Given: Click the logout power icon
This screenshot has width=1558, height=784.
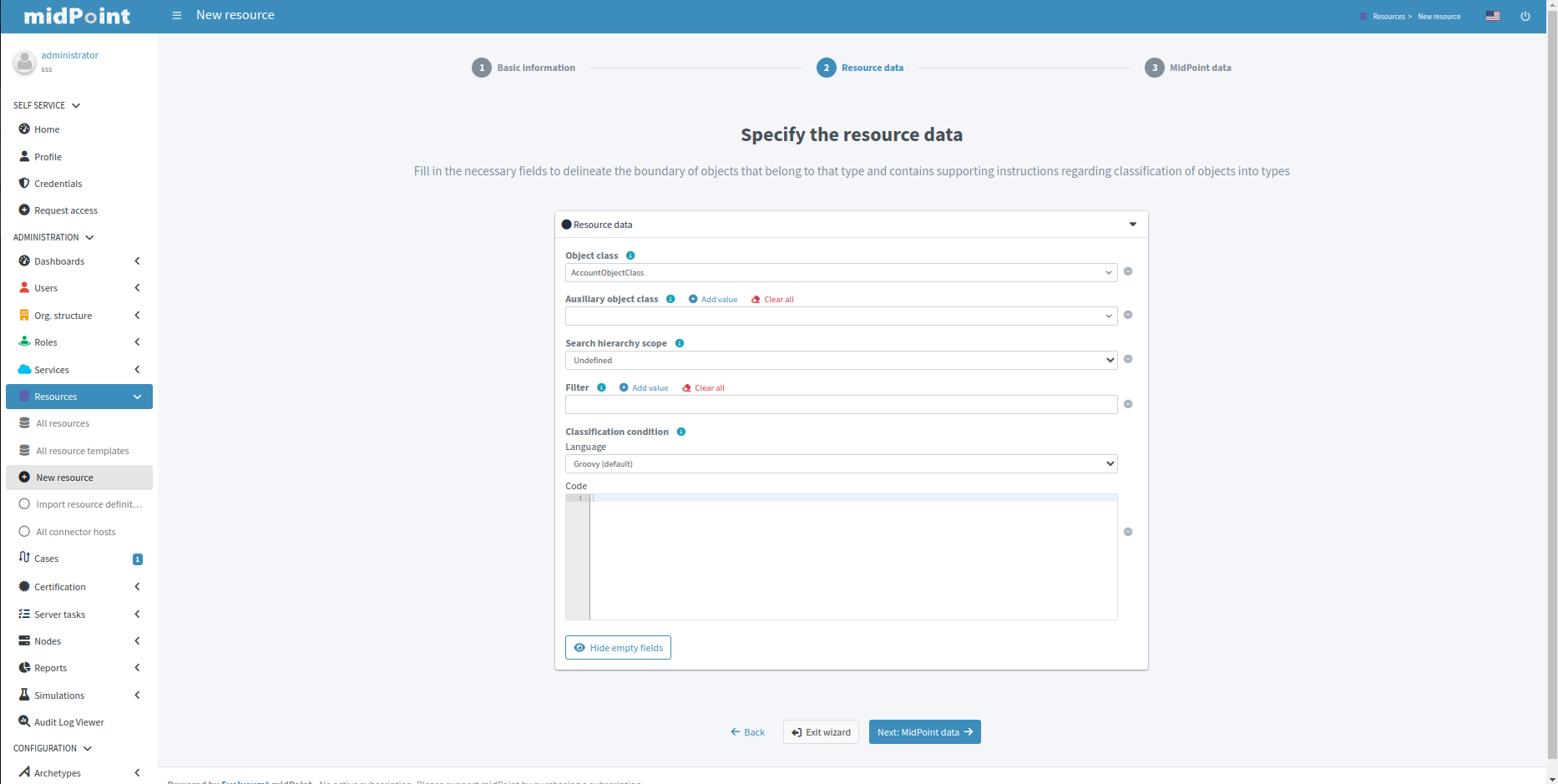Looking at the screenshot, I should (x=1525, y=17).
